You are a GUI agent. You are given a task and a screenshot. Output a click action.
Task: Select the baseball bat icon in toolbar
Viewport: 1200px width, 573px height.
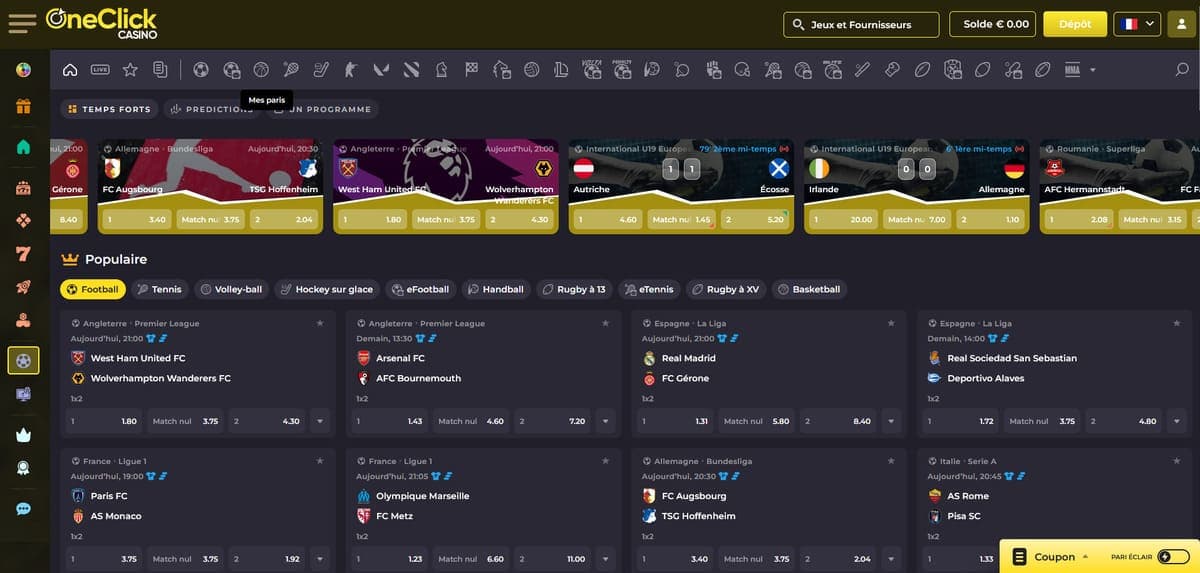[x=862, y=70]
